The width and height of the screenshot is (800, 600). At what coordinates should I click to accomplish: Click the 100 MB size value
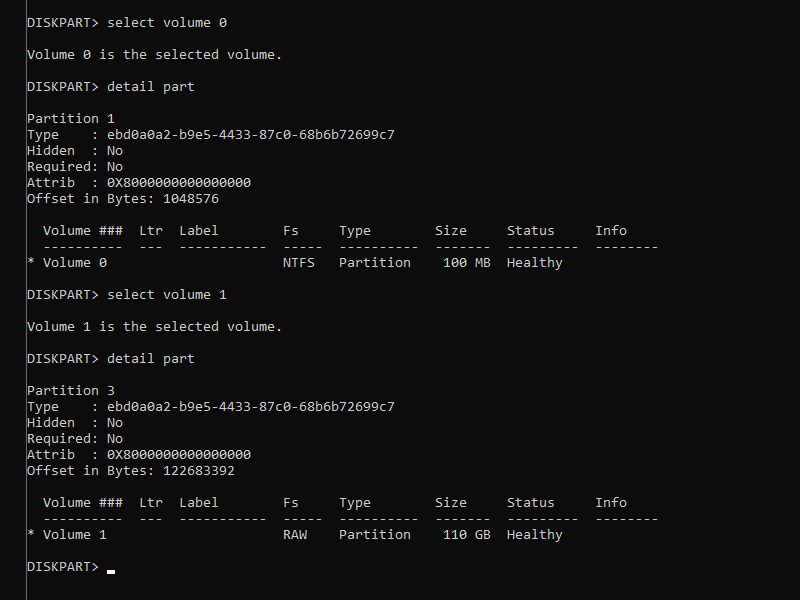pyautogui.click(x=466, y=262)
